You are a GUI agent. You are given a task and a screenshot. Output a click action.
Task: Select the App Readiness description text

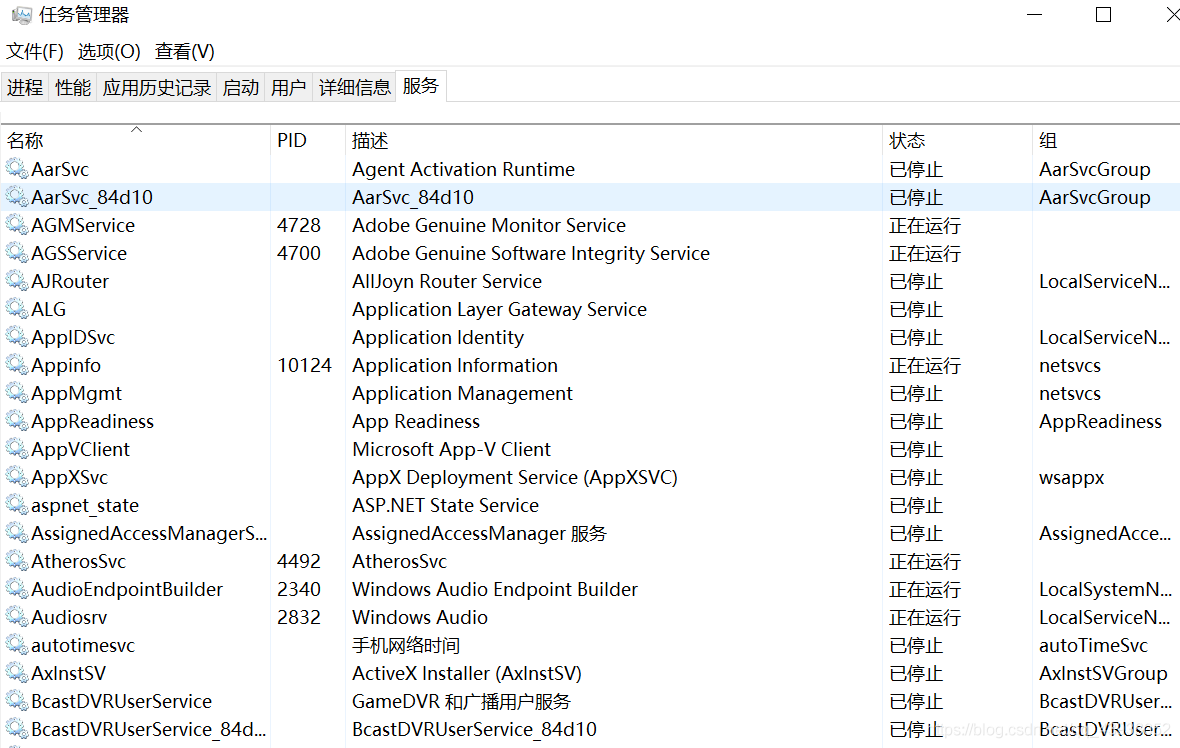click(x=416, y=421)
